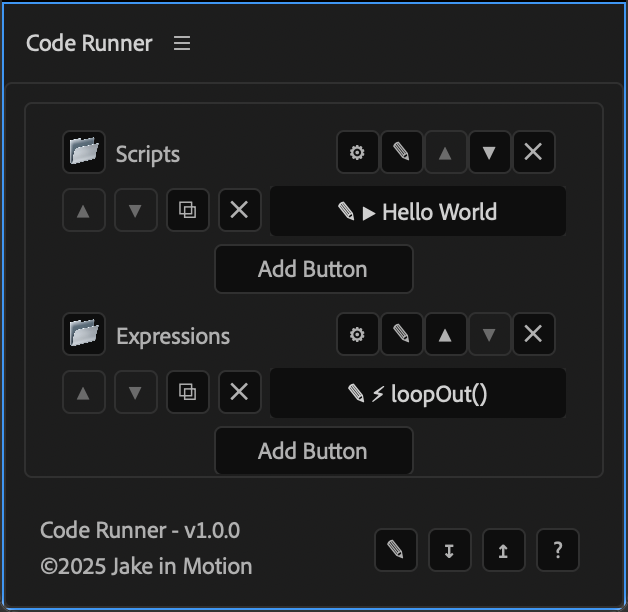
Task: Duplicate the loopOut() button
Action: 187,392
